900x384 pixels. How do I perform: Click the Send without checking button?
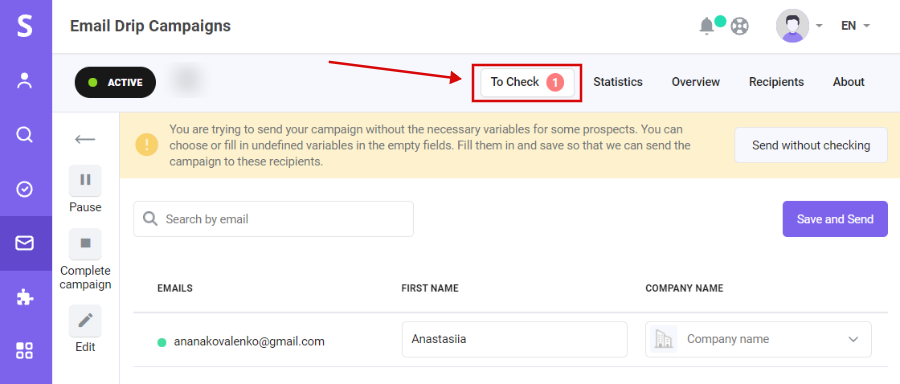coord(811,145)
